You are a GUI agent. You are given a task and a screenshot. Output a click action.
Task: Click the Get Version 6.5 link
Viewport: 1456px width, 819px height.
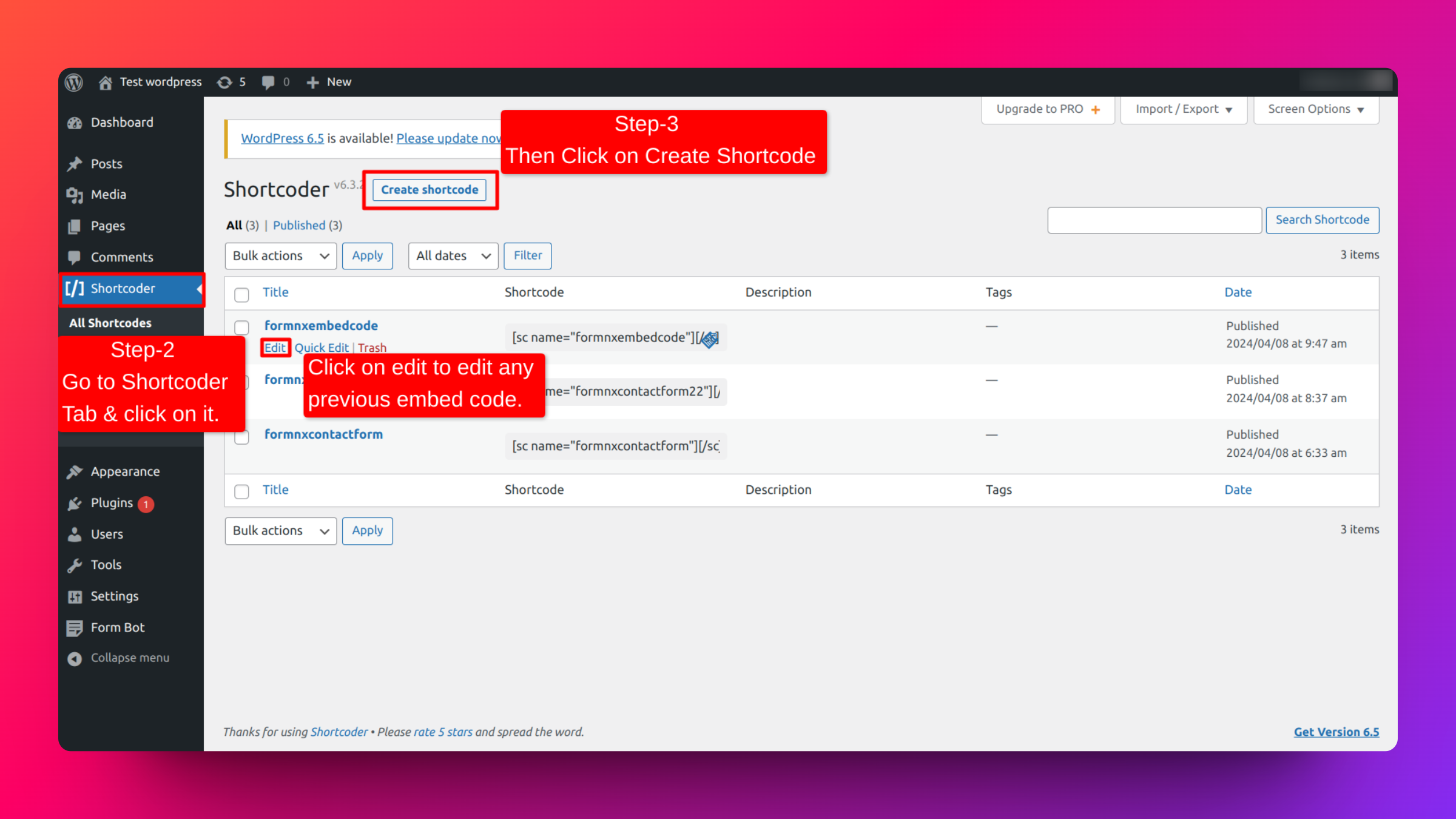point(1336,732)
